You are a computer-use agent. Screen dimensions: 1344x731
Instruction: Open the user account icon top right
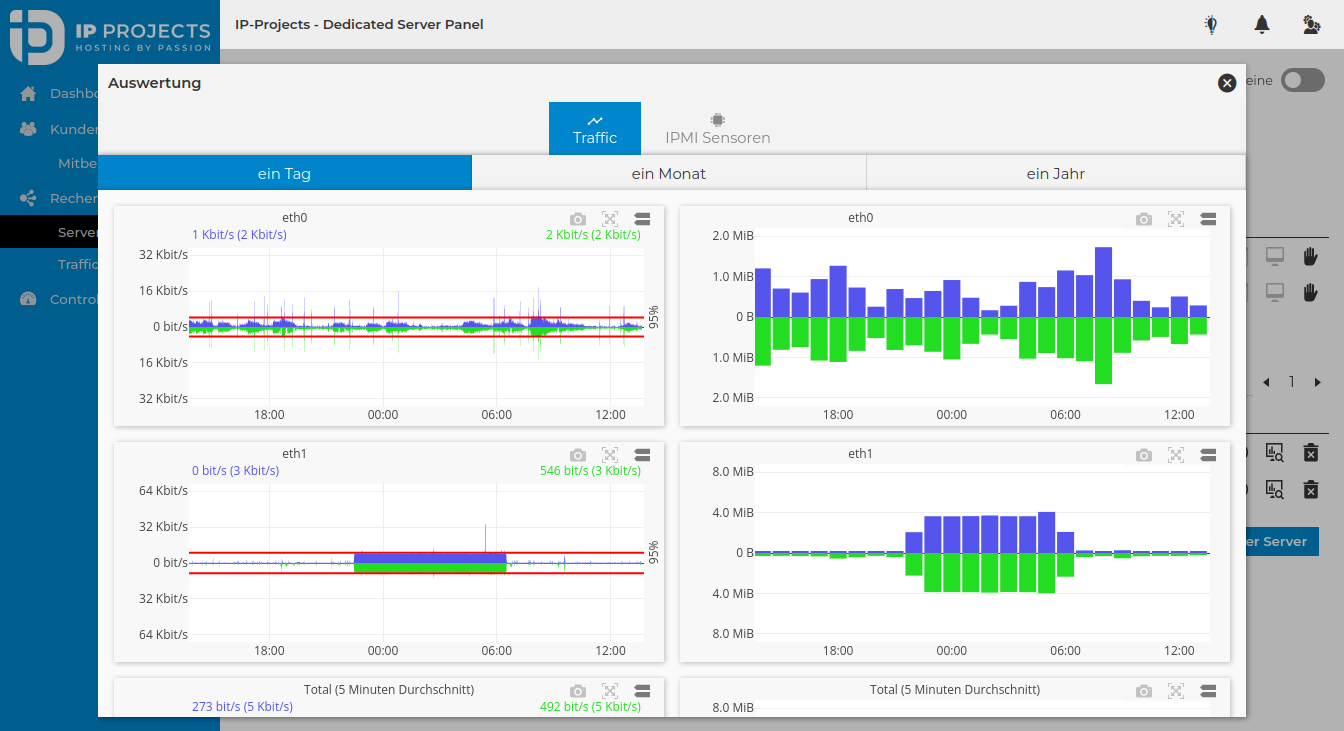click(x=1311, y=24)
